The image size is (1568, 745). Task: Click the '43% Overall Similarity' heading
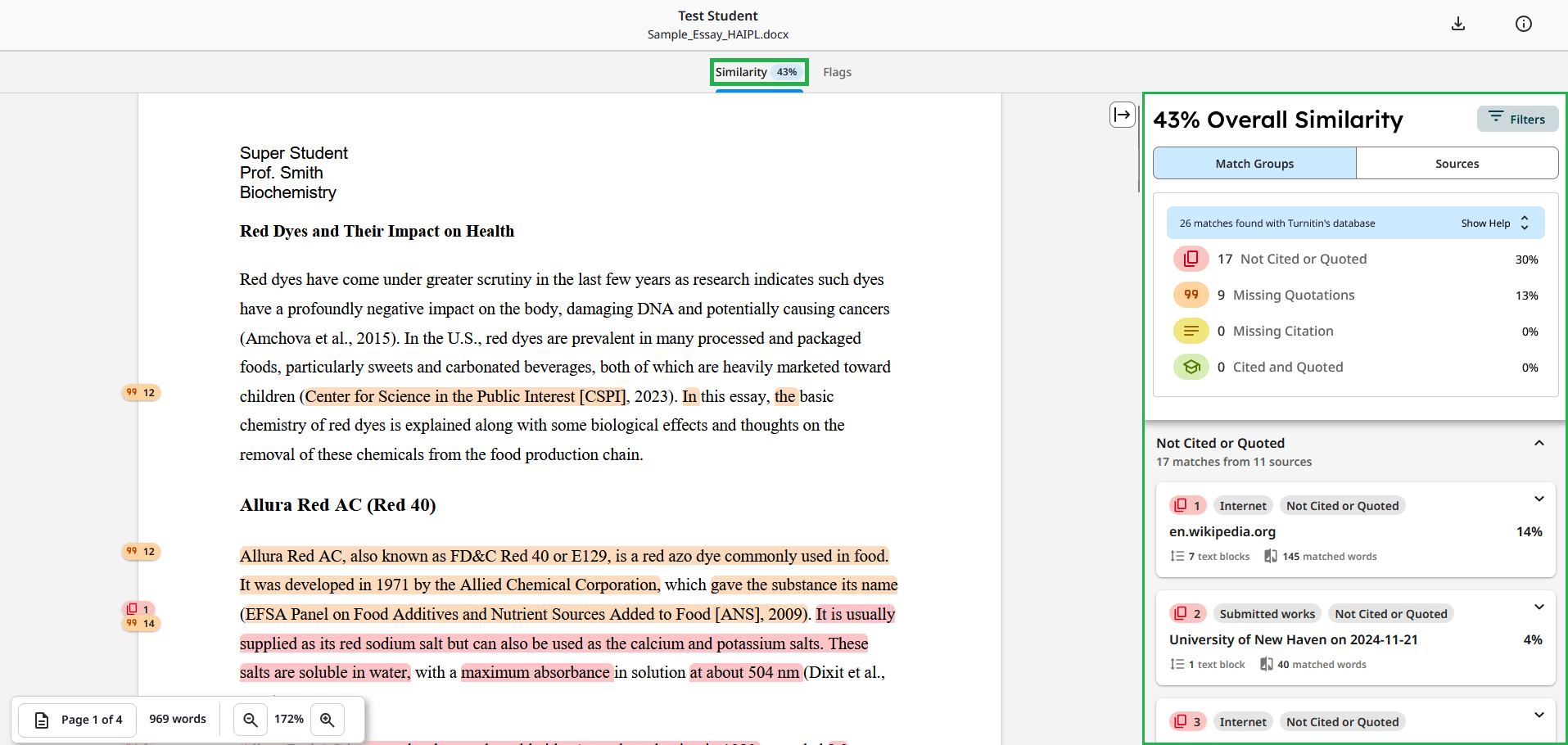pos(1278,120)
